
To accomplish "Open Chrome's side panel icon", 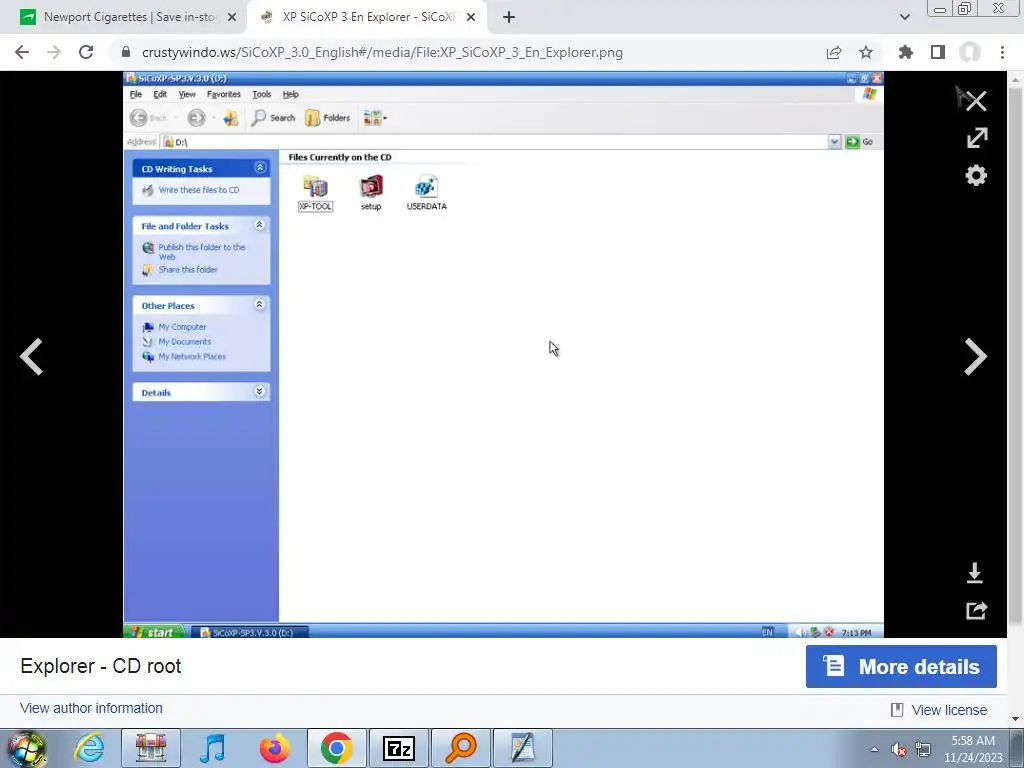I will [938, 52].
